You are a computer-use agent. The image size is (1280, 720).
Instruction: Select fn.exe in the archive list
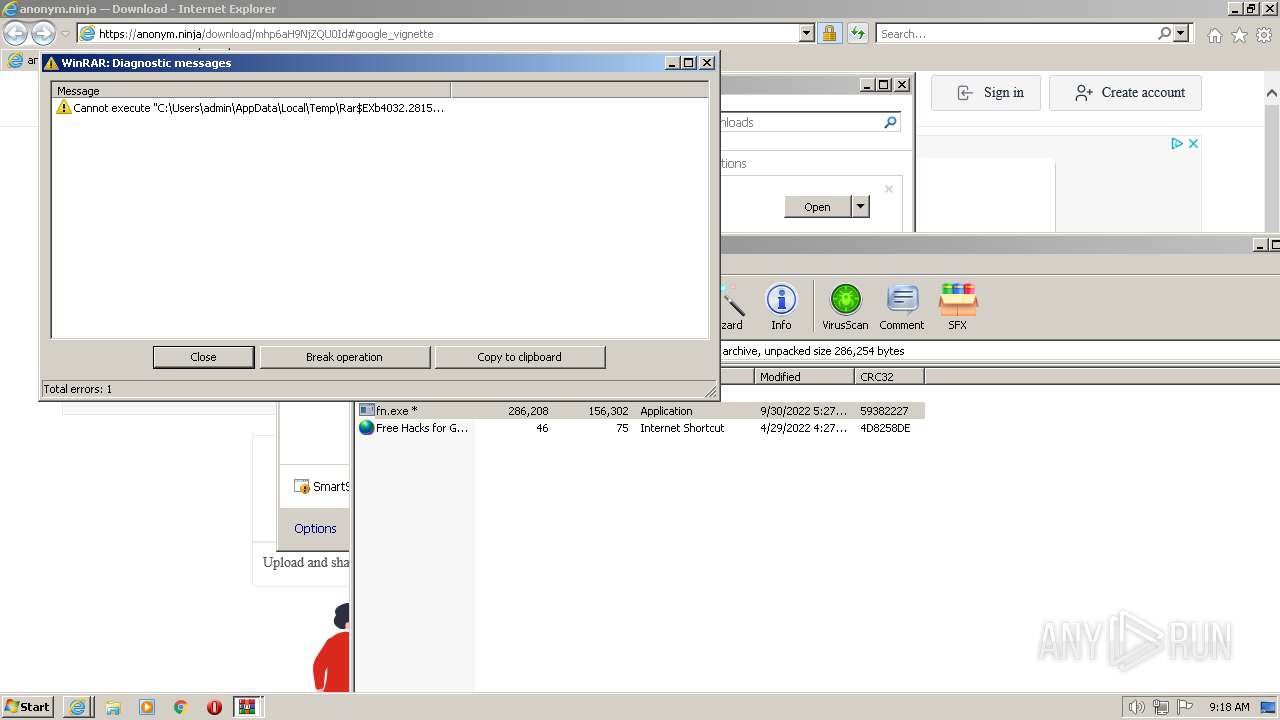[640, 411]
